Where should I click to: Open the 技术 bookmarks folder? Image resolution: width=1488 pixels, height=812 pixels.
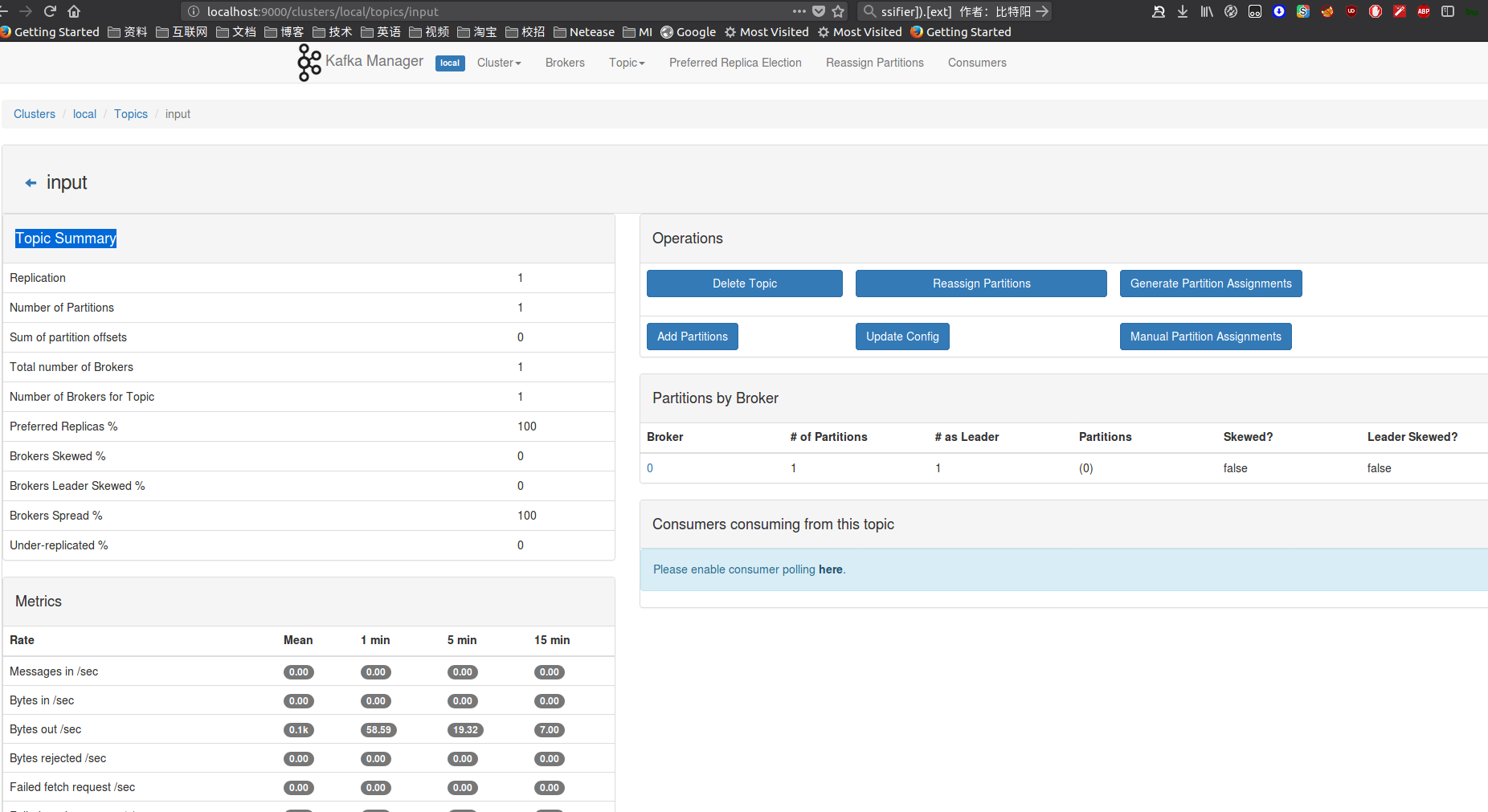(333, 32)
